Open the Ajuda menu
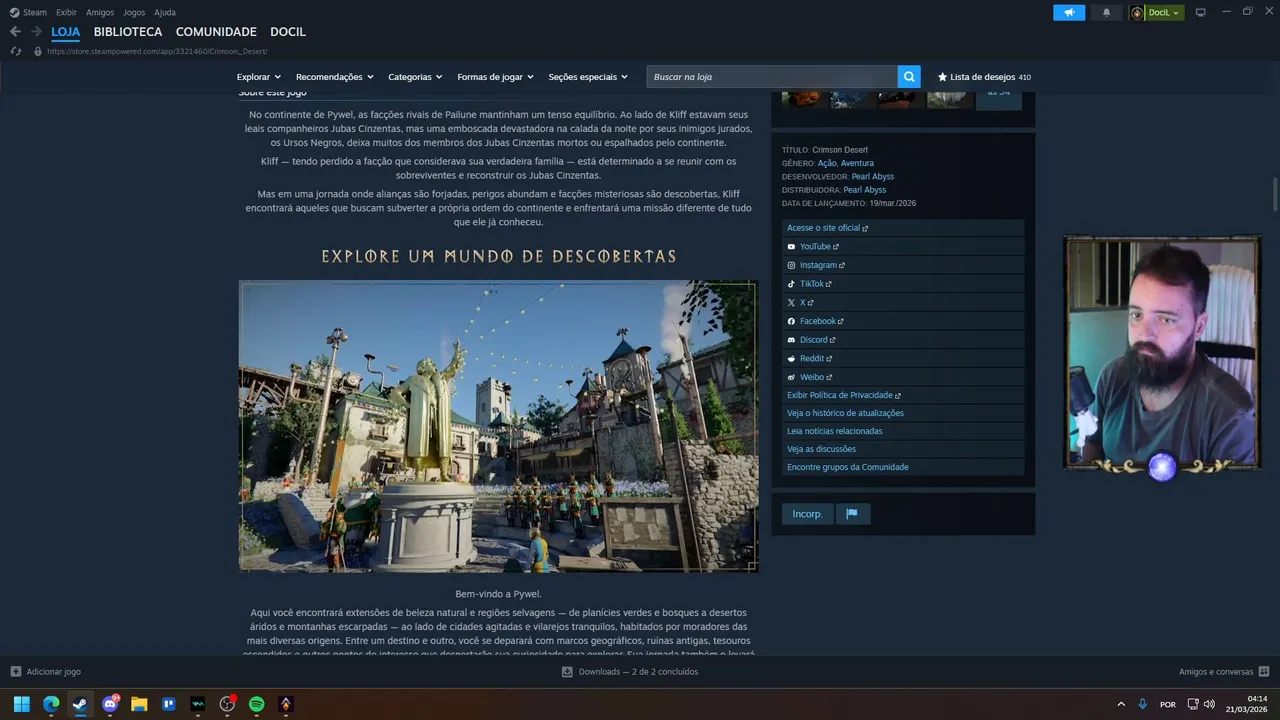This screenshot has width=1280, height=720. (165, 12)
